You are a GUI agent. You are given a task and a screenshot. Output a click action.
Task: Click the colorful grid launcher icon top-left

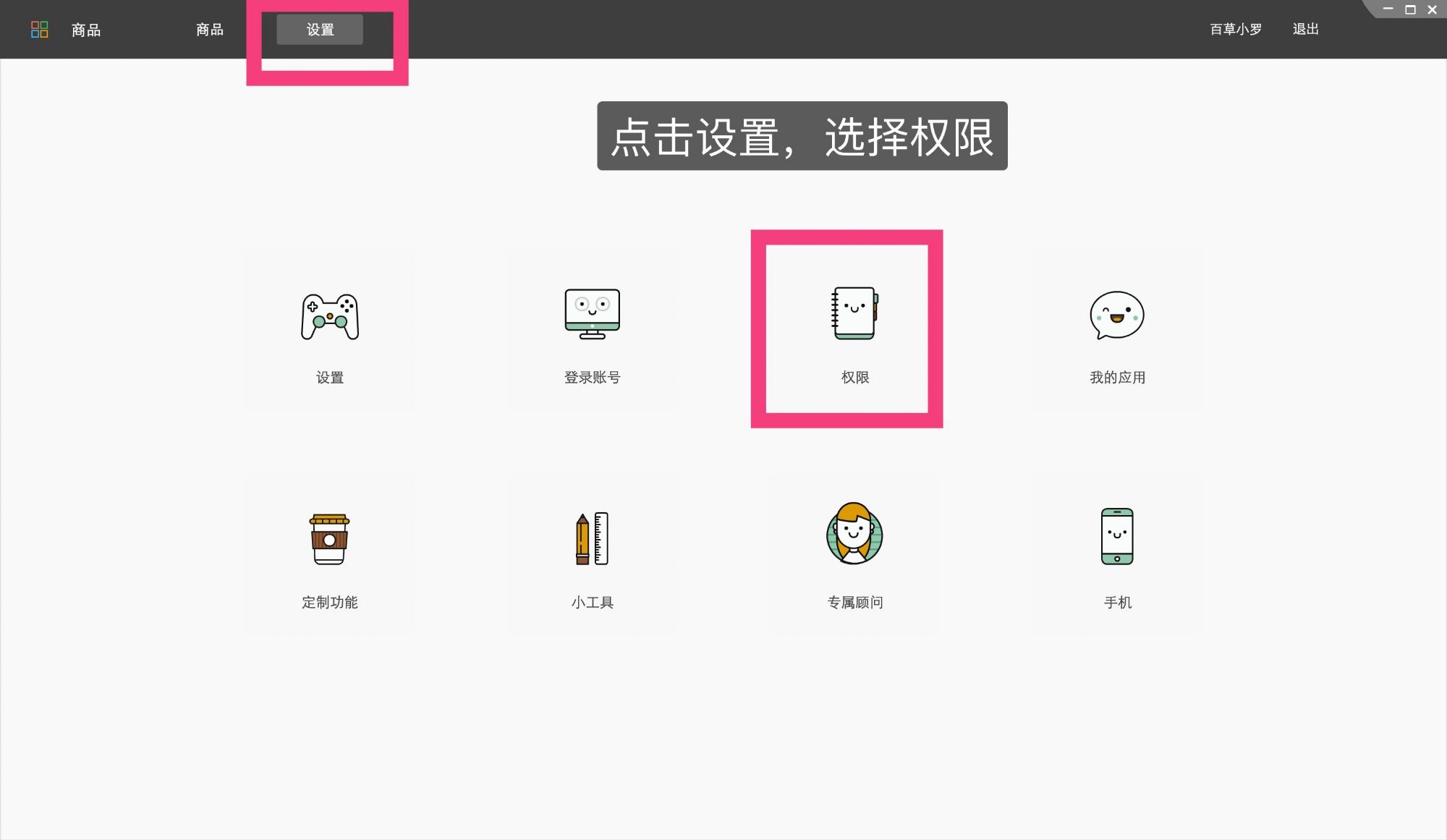(x=40, y=29)
